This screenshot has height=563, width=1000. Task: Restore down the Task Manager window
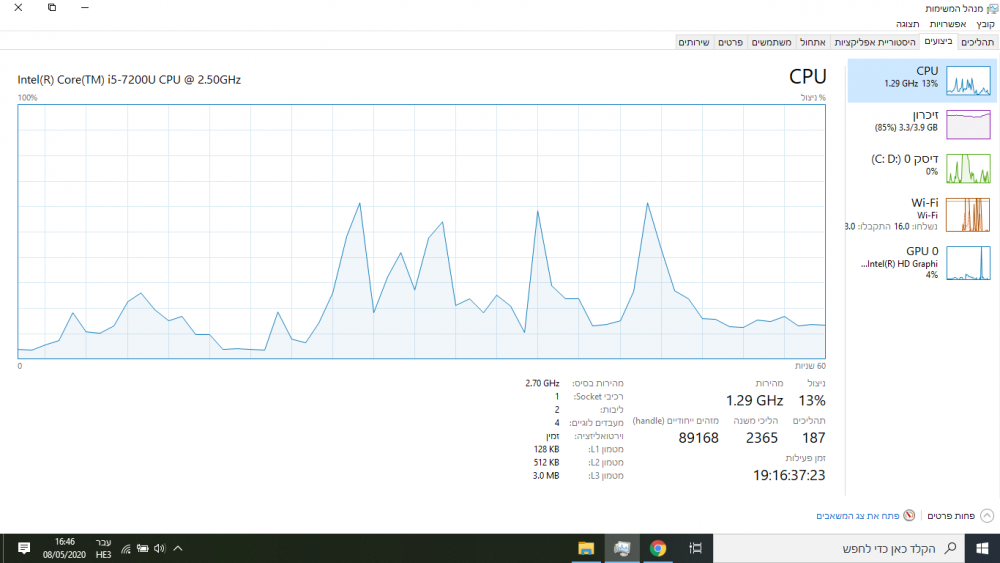pyautogui.click(x=52, y=8)
